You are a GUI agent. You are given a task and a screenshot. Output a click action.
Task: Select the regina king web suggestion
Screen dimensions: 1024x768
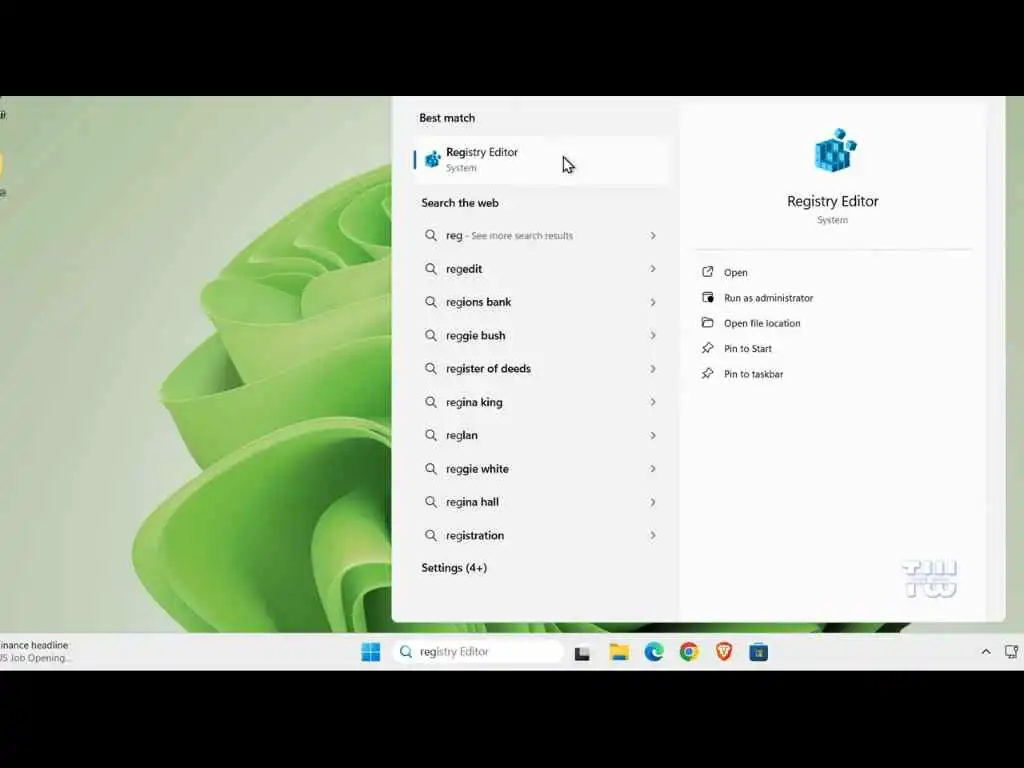pyautogui.click(x=541, y=402)
